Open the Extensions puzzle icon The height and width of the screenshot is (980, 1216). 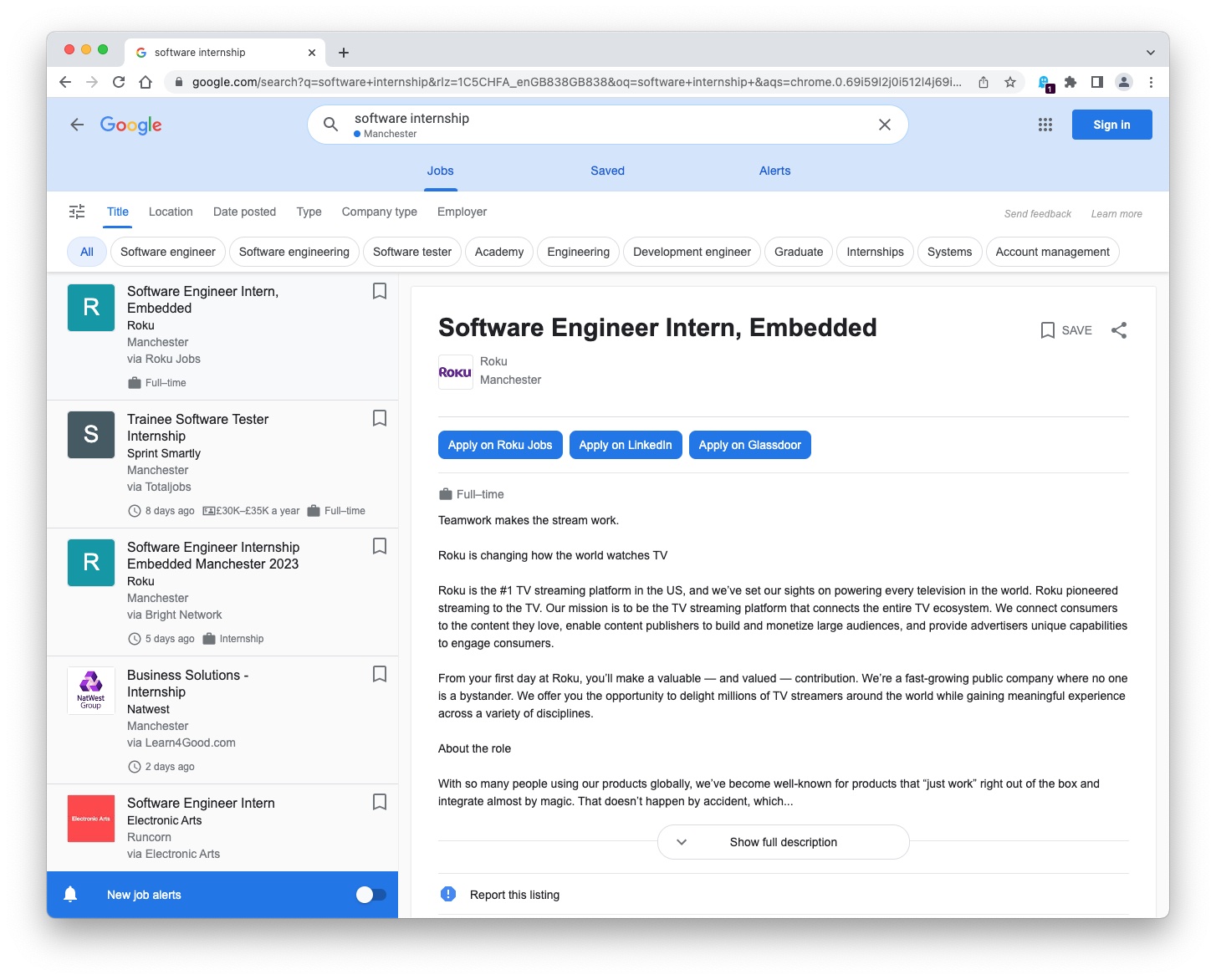pyautogui.click(x=1070, y=82)
